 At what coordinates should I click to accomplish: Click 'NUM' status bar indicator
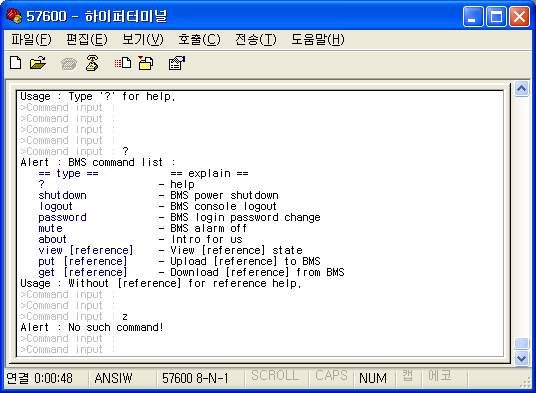373,378
